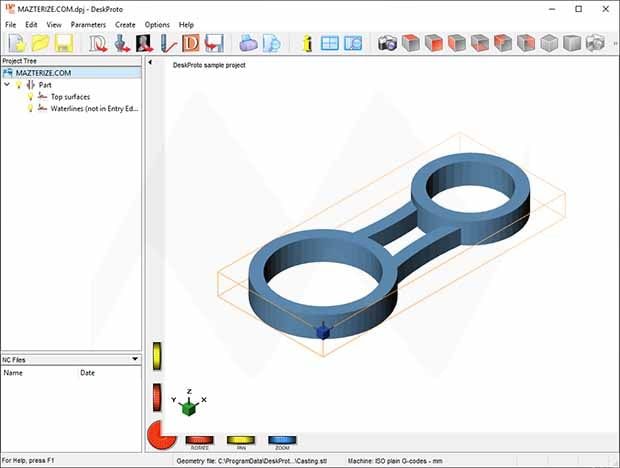Select the Part item in the tree

pos(45,85)
